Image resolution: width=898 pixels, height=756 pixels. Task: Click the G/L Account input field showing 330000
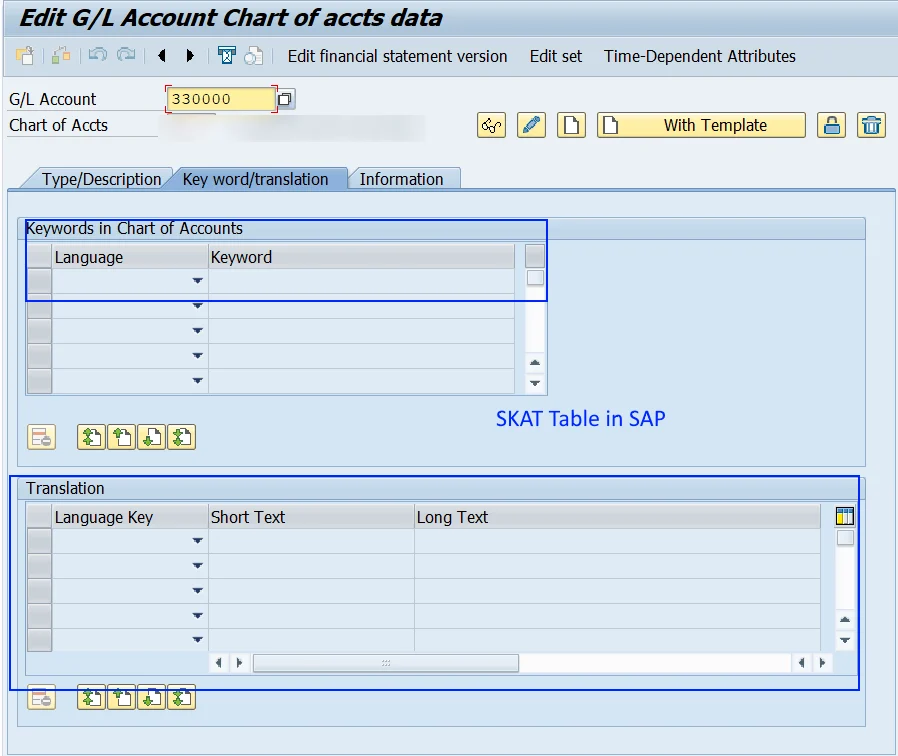tap(220, 99)
